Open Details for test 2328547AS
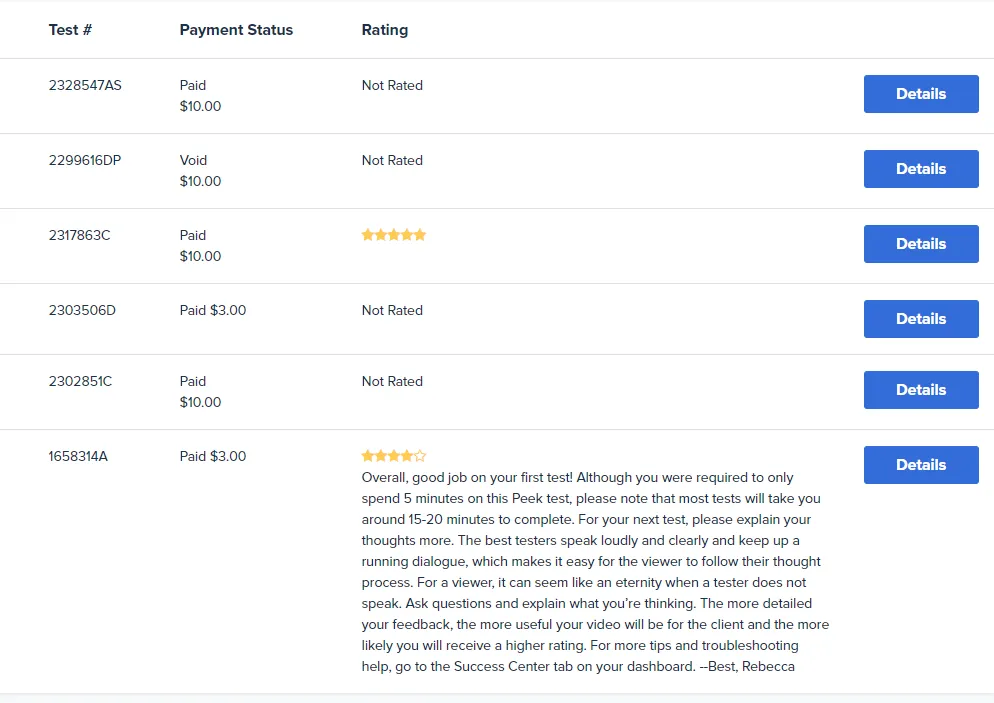Image resolution: width=994 pixels, height=703 pixels. click(920, 94)
